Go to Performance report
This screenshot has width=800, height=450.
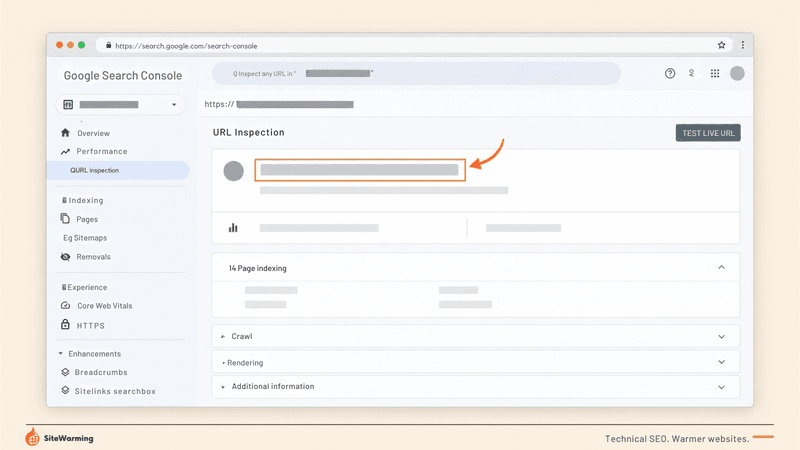102,152
